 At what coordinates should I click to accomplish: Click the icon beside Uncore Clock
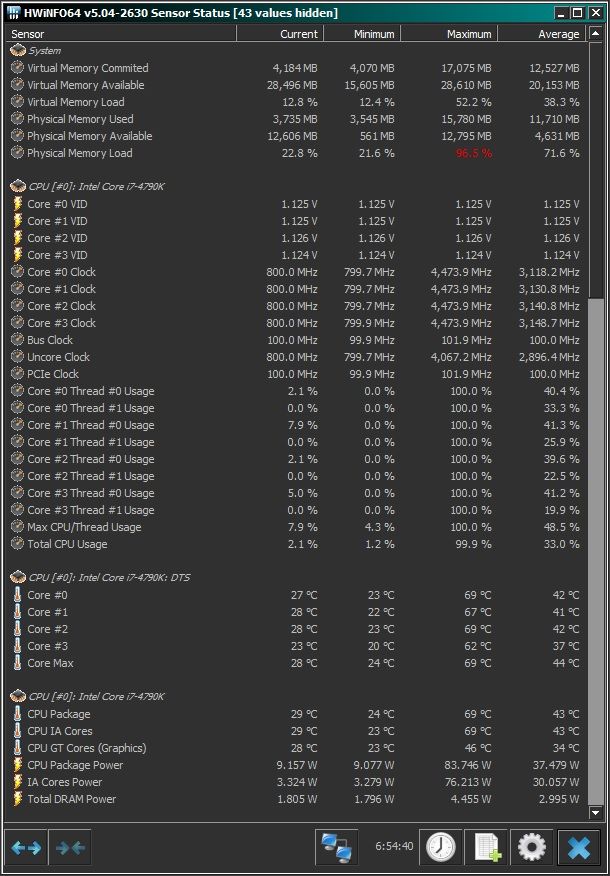pyautogui.click(x=18, y=357)
